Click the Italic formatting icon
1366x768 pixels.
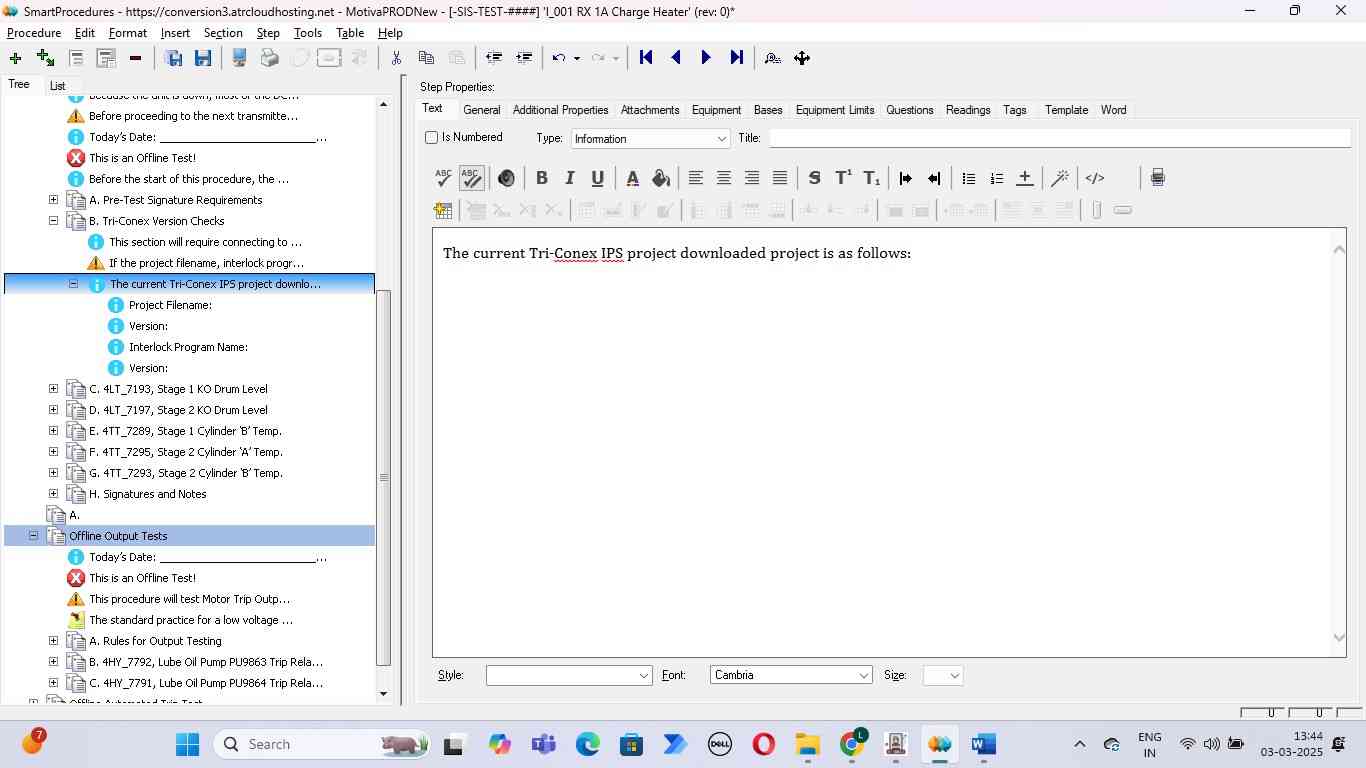569,178
